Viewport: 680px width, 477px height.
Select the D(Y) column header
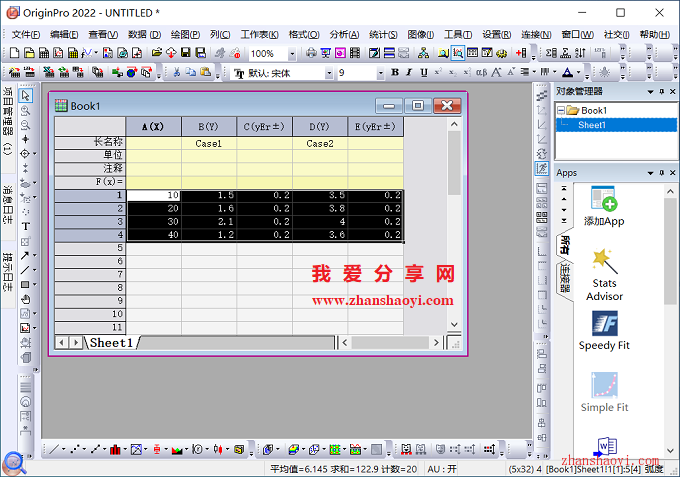(x=320, y=127)
